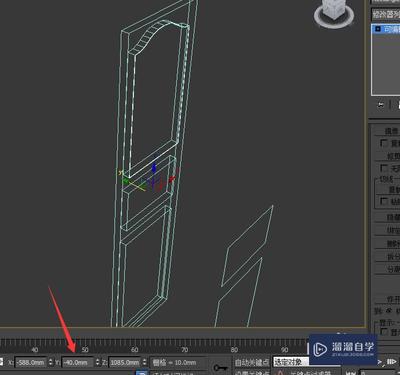
Task: Click the green Y-axis gizmo arrow
Action: pos(126,181)
